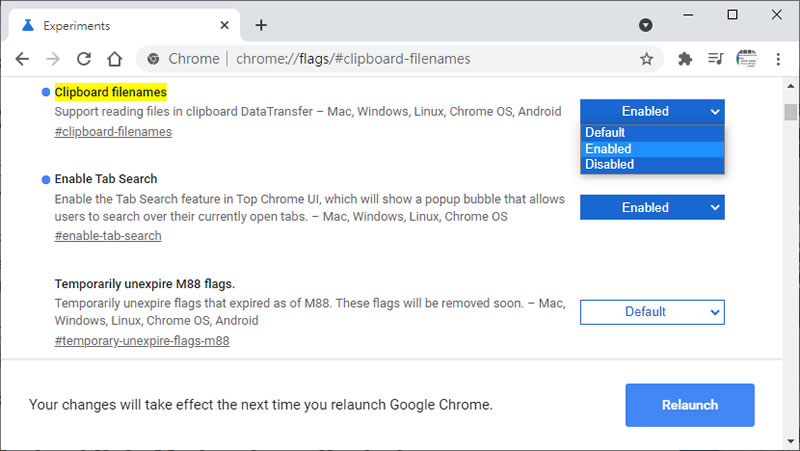Expand the Temporarily unexpire M88 flags dropdown
This screenshot has width=800, height=451.
coord(652,312)
